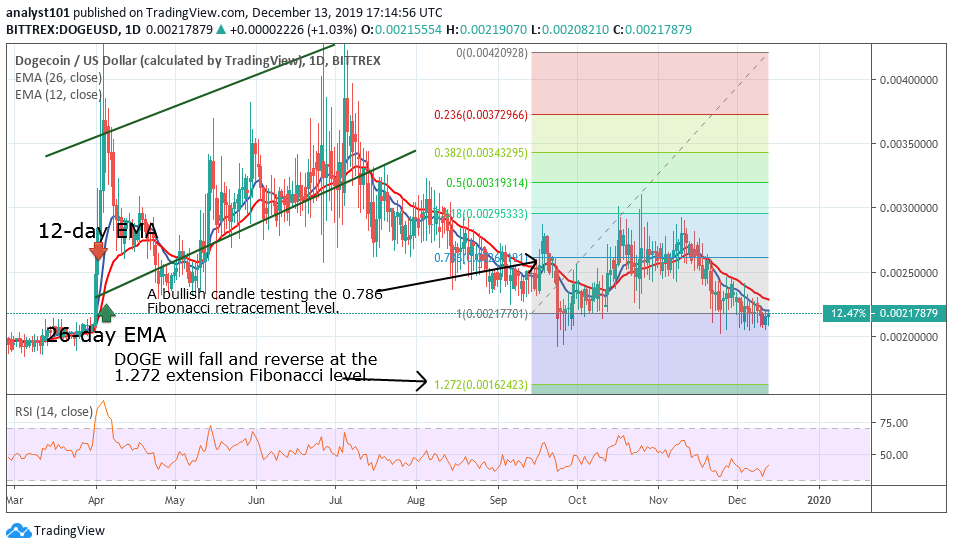This screenshot has height=549, width=953.
Task: Select the 0.236 Fibonacci level label
Action: pos(480,115)
